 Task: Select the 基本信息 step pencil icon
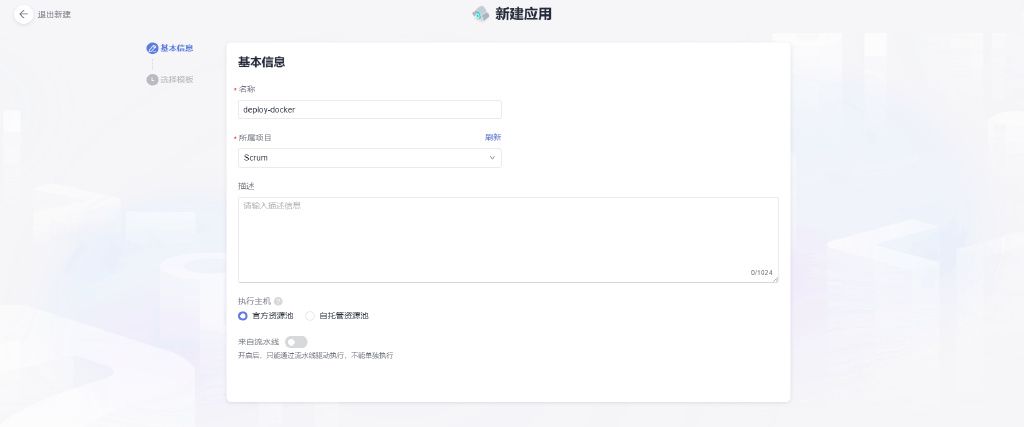[152, 48]
